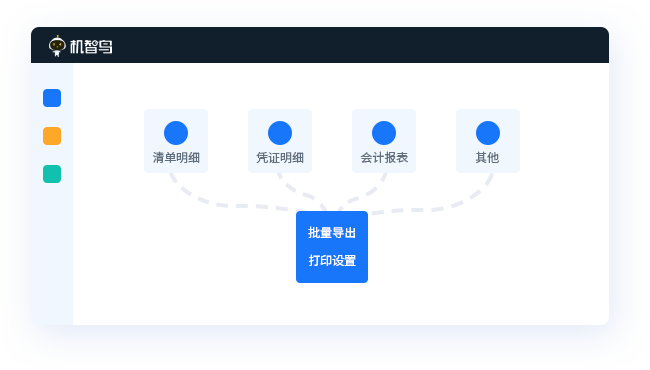650x370 pixels.
Task: Select the blue square sidebar icon
Action: (52, 98)
